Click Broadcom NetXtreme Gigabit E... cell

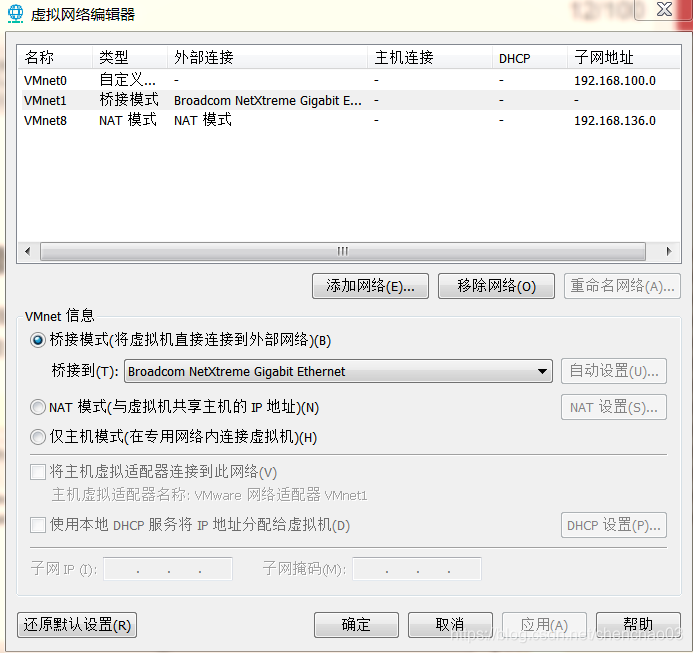pyautogui.click(x=268, y=100)
